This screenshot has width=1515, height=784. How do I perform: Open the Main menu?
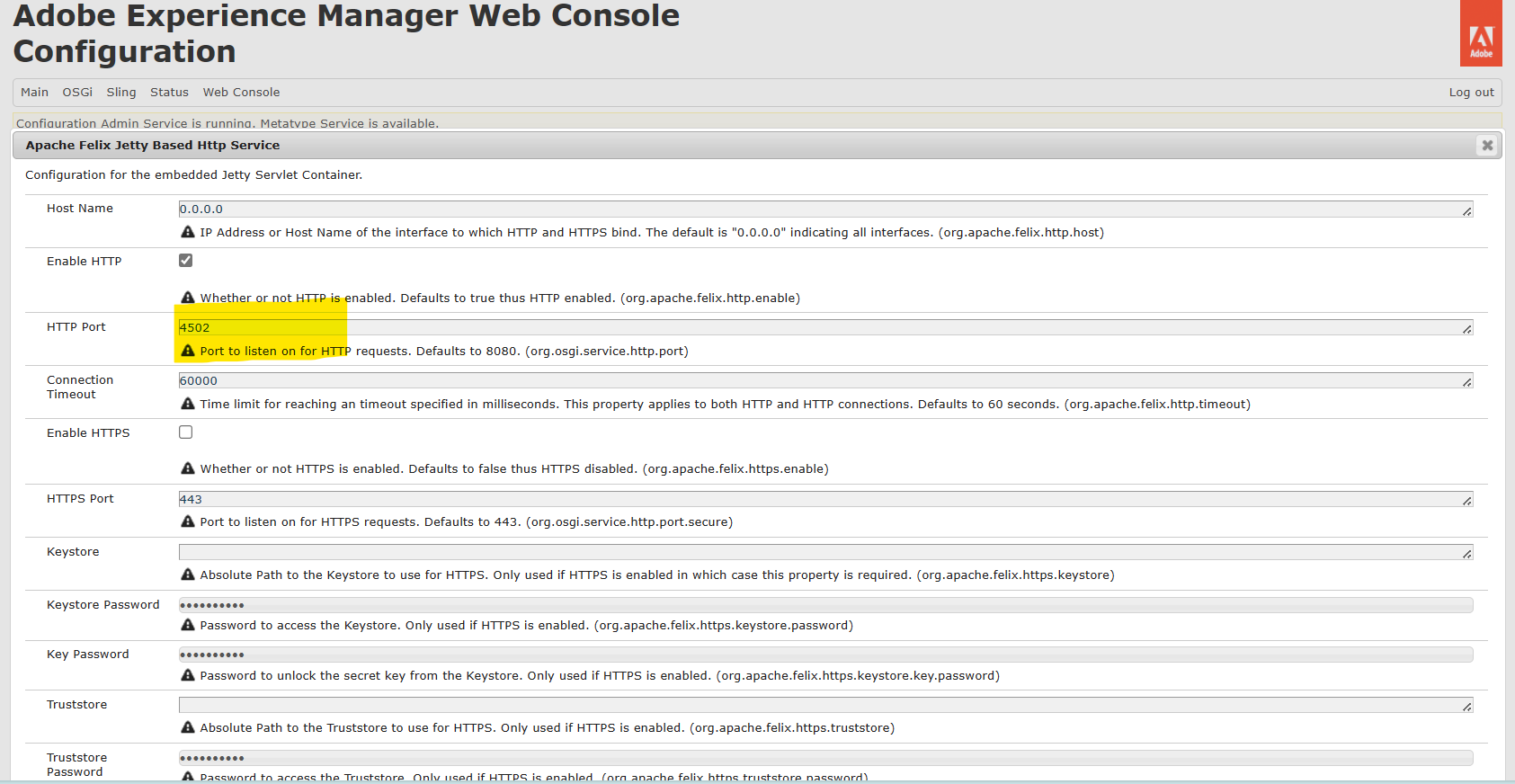pos(34,92)
